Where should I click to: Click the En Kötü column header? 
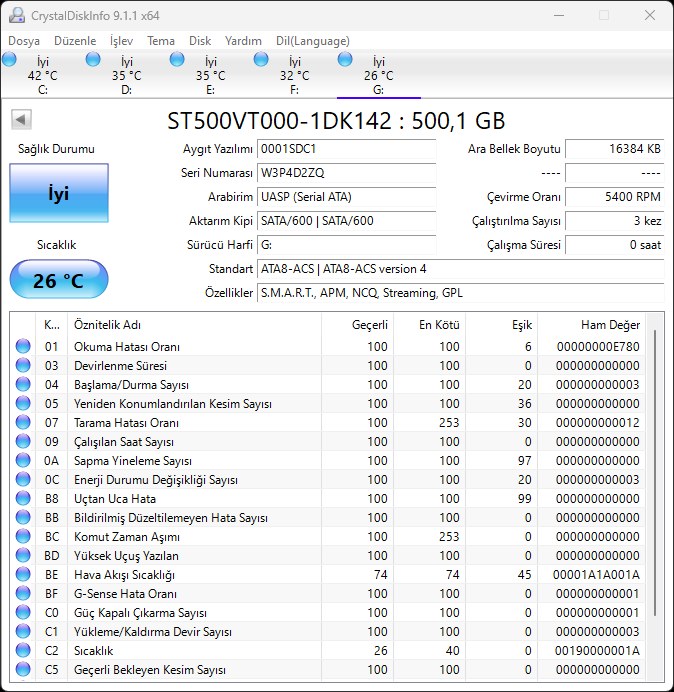(429, 325)
